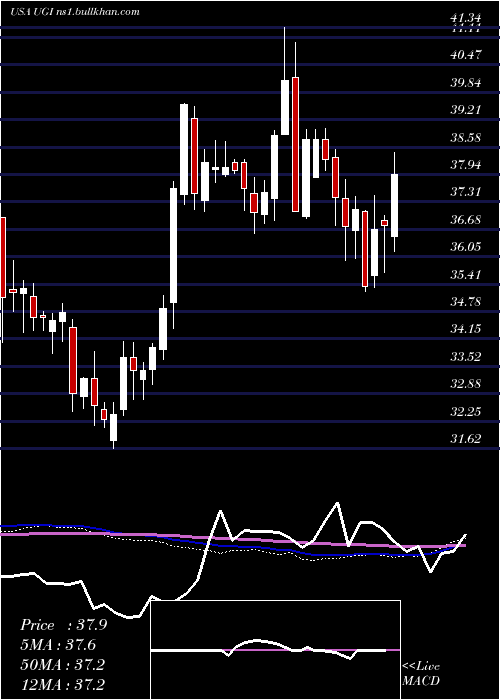Click the '5MA : 37.6' readout
Screen dimensions: 500x700
coord(58,645)
